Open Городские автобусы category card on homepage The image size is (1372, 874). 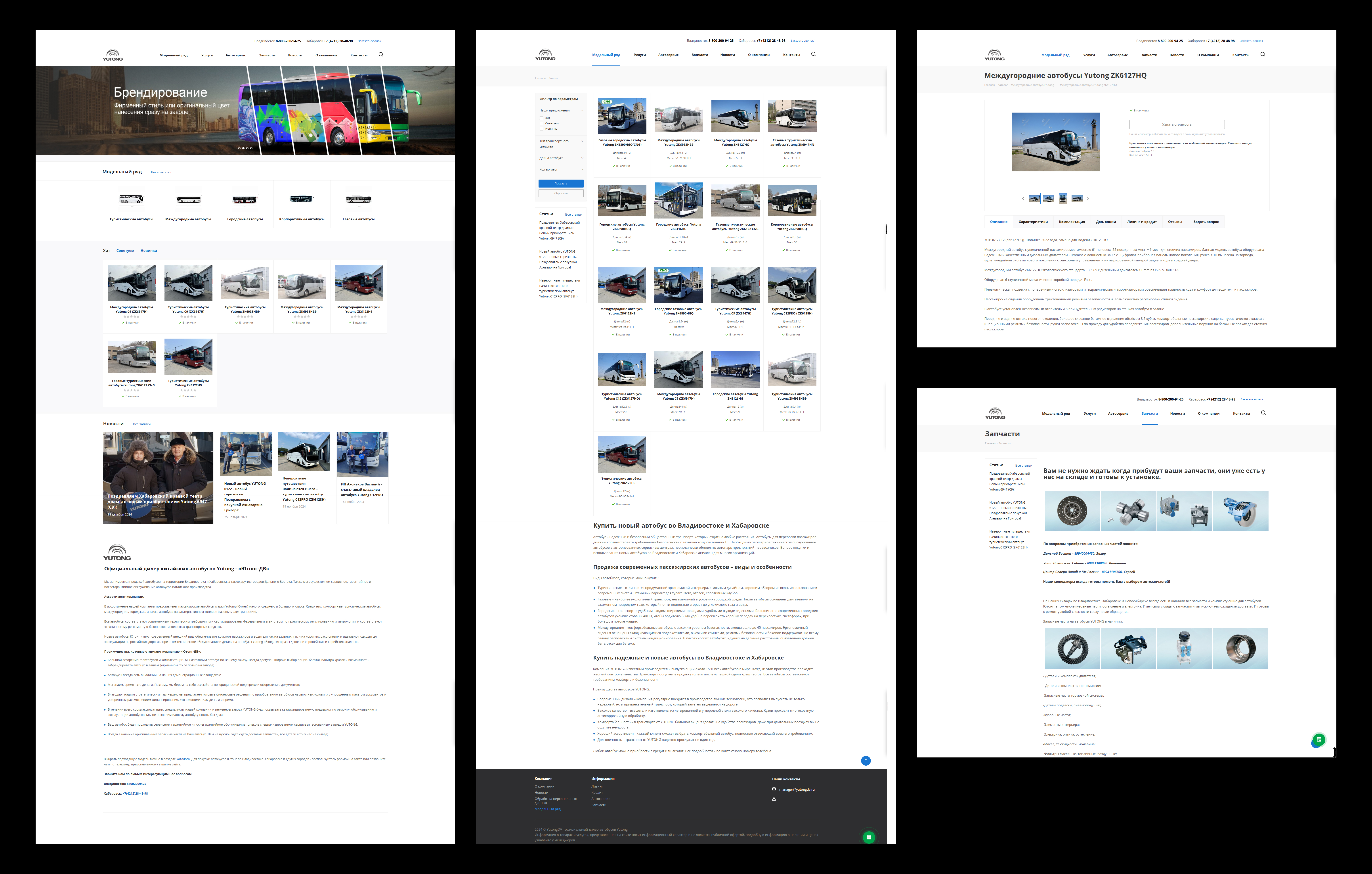245,205
